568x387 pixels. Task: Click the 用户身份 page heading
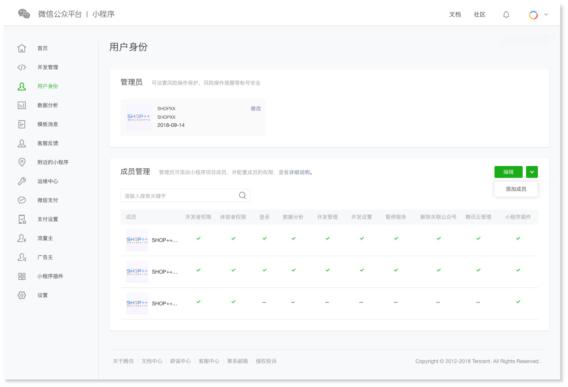point(128,47)
